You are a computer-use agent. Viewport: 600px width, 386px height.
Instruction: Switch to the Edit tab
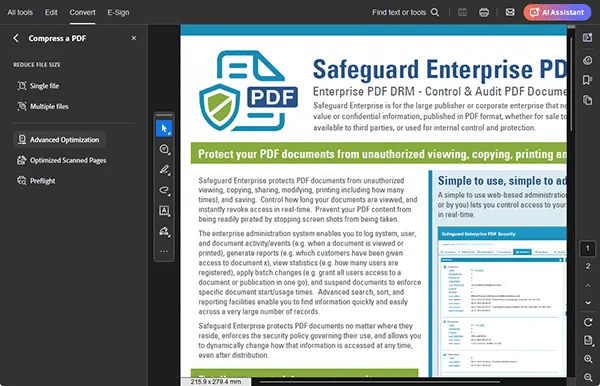[51, 12]
